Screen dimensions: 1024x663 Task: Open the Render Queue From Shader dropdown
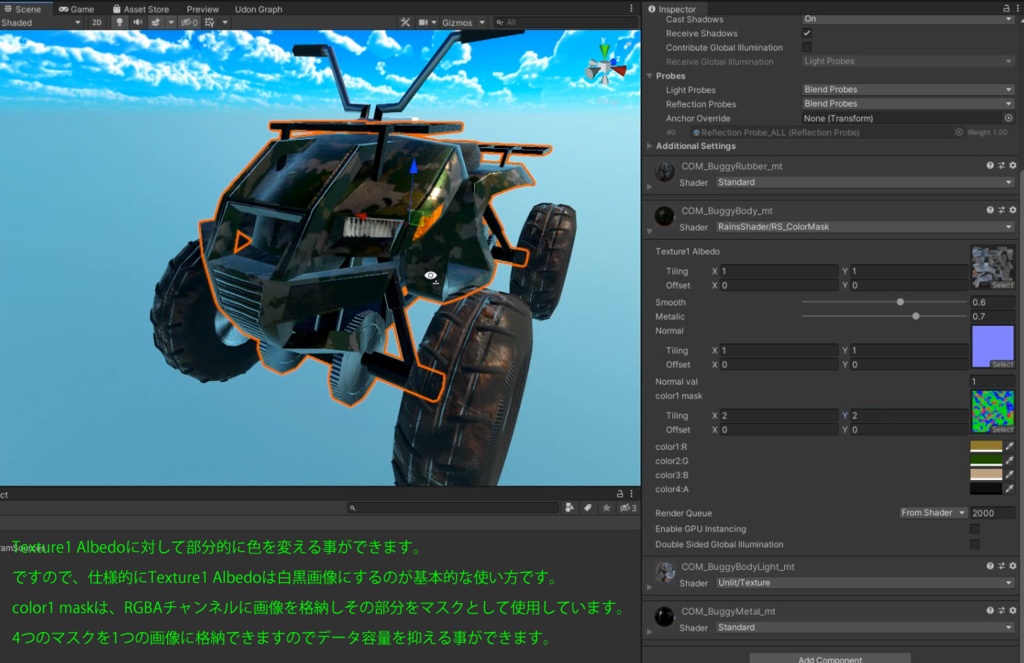[x=932, y=512]
